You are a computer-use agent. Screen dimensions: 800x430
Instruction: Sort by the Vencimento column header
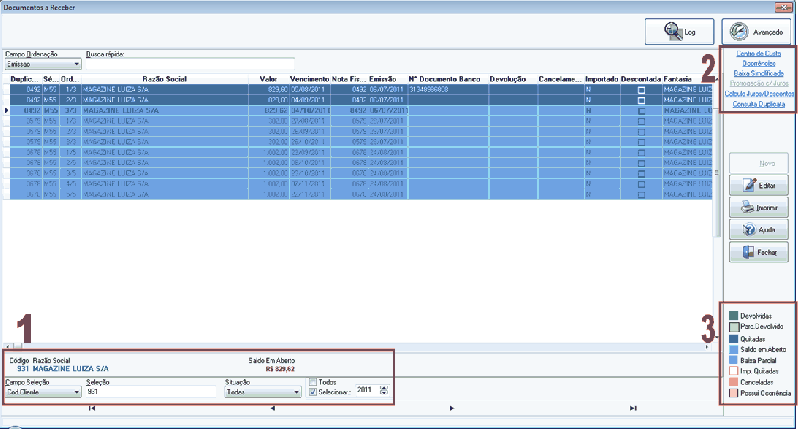pyautogui.click(x=310, y=79)
